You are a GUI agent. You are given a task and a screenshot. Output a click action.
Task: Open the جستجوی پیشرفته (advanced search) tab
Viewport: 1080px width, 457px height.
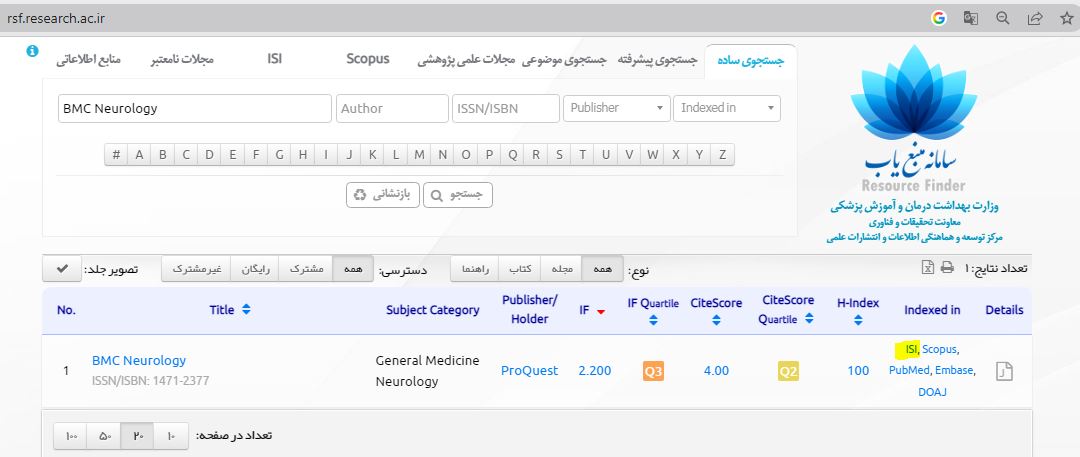657,60
